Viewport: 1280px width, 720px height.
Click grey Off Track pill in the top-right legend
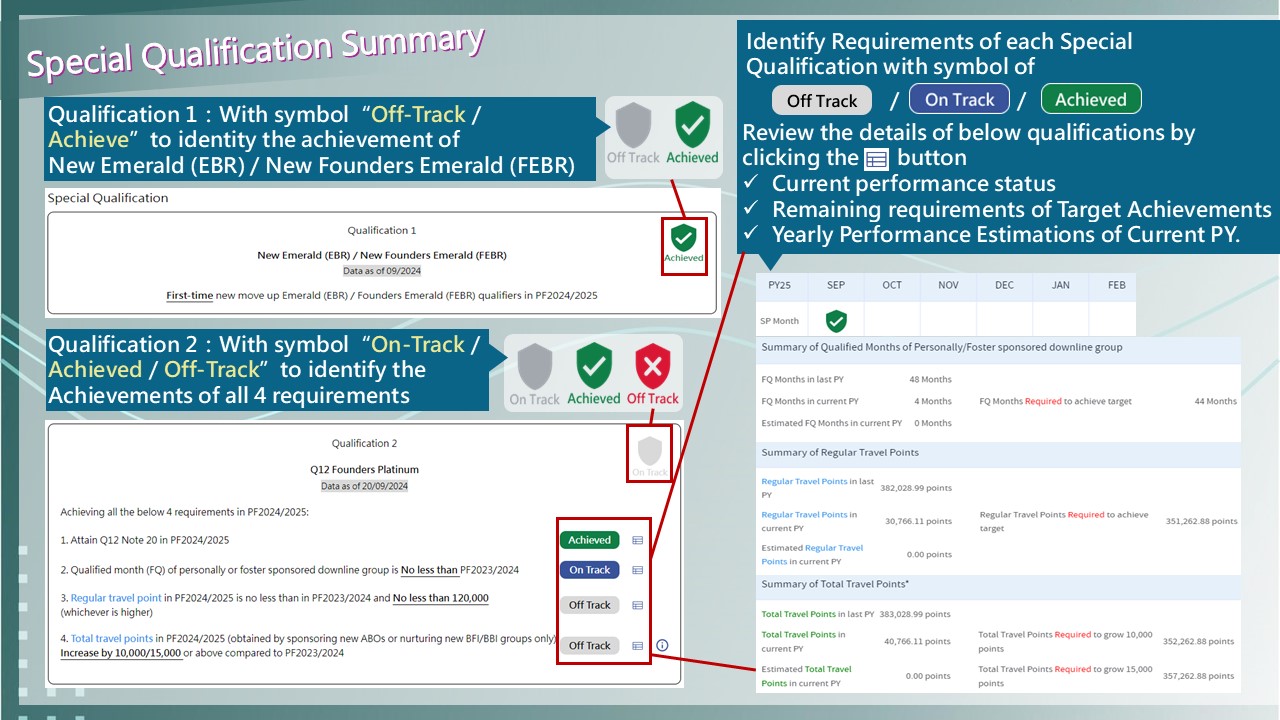tap(822, 100)
